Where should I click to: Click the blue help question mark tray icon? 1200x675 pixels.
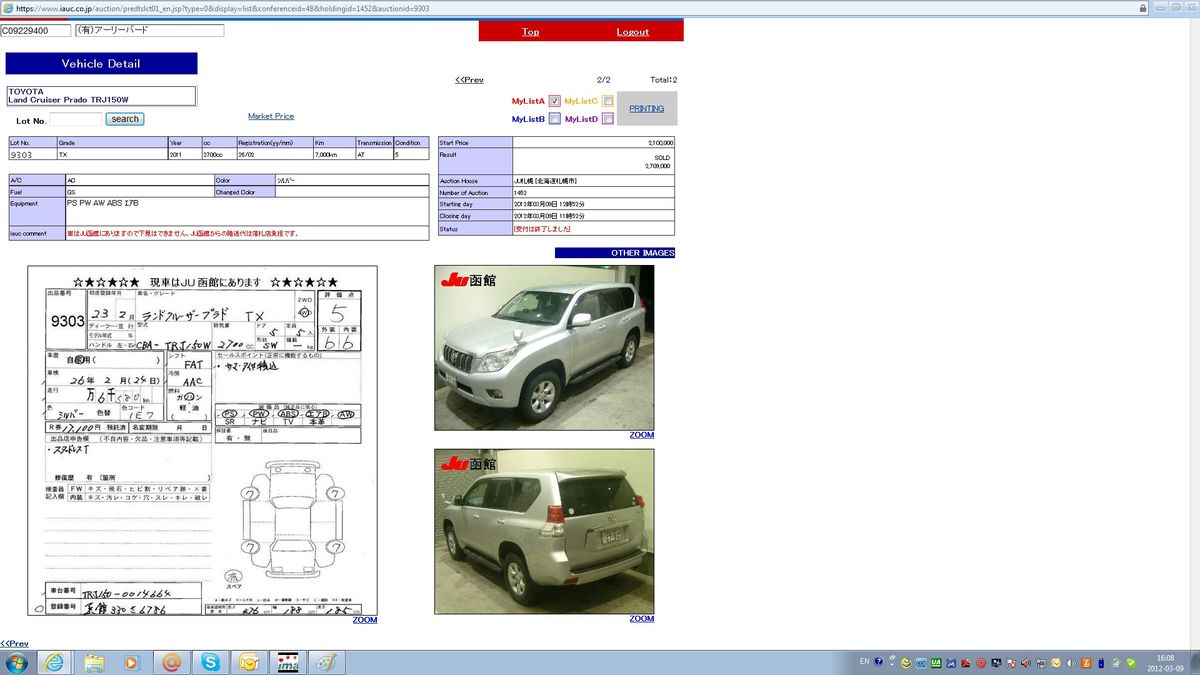[878, 662]
